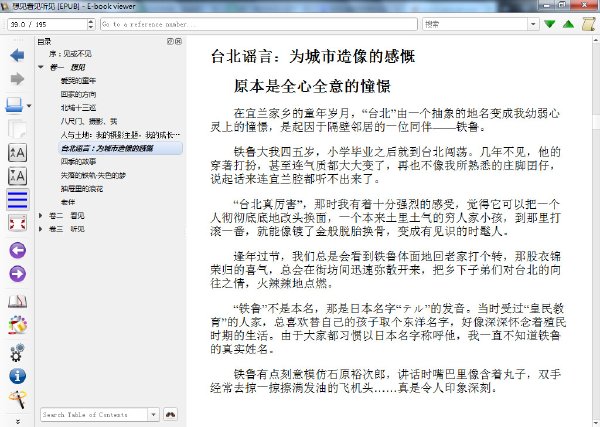Image resolution: width=600 pixels, height=427 pixels.
Task: Increase the font size
Action: click(17, 153)
